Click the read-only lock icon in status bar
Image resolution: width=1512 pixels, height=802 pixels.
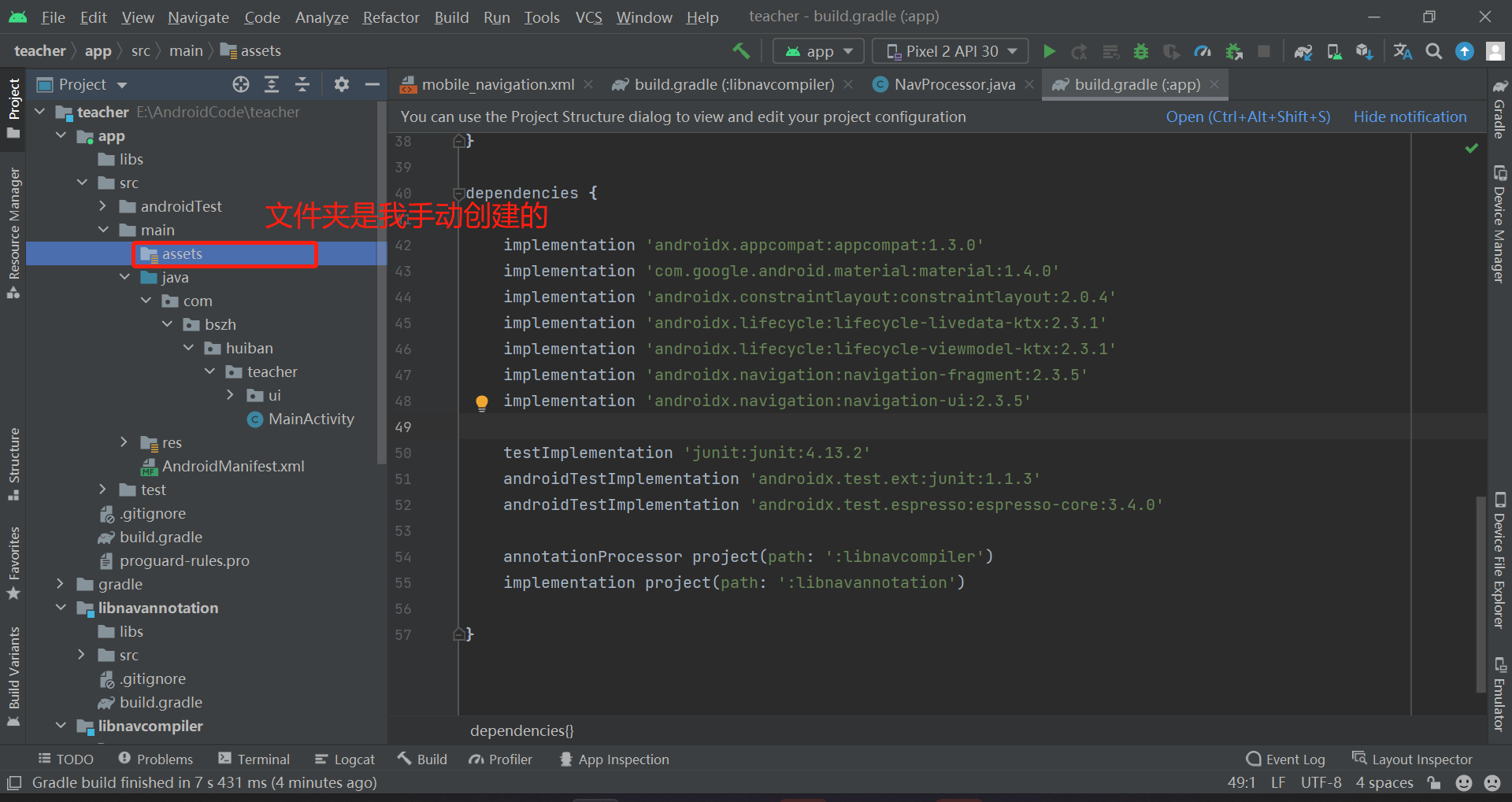[x=1434, y=782]
